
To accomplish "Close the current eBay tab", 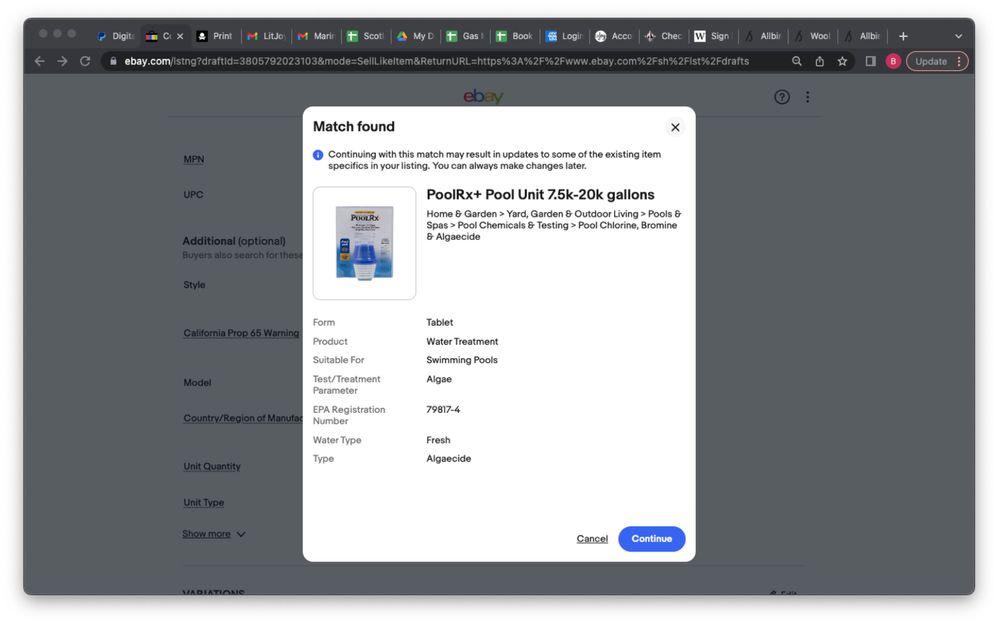I will (180, 36).
